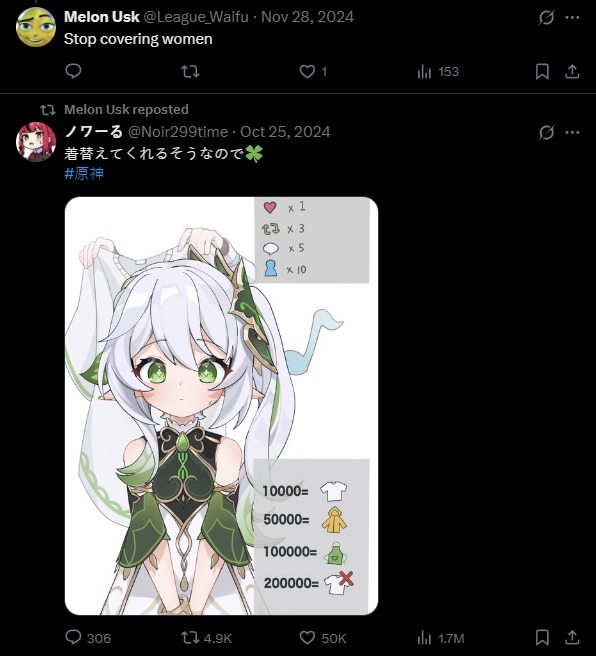Visit the @Noir299time profile handle
The width and height of the screenshot is (596, 656).
tap(178, 132)
